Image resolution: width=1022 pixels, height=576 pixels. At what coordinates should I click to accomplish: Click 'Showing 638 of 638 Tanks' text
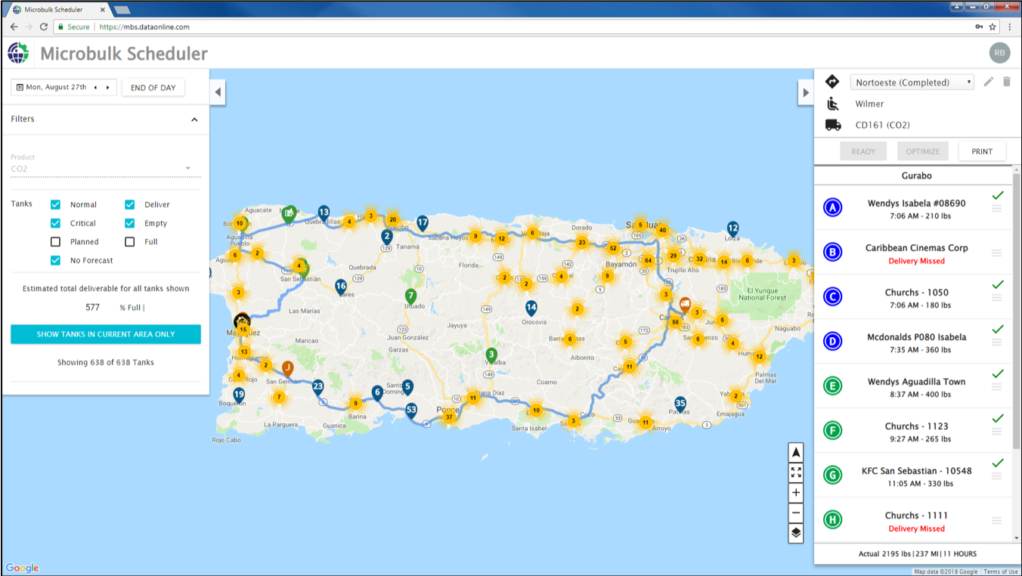(x=106, y=362)
